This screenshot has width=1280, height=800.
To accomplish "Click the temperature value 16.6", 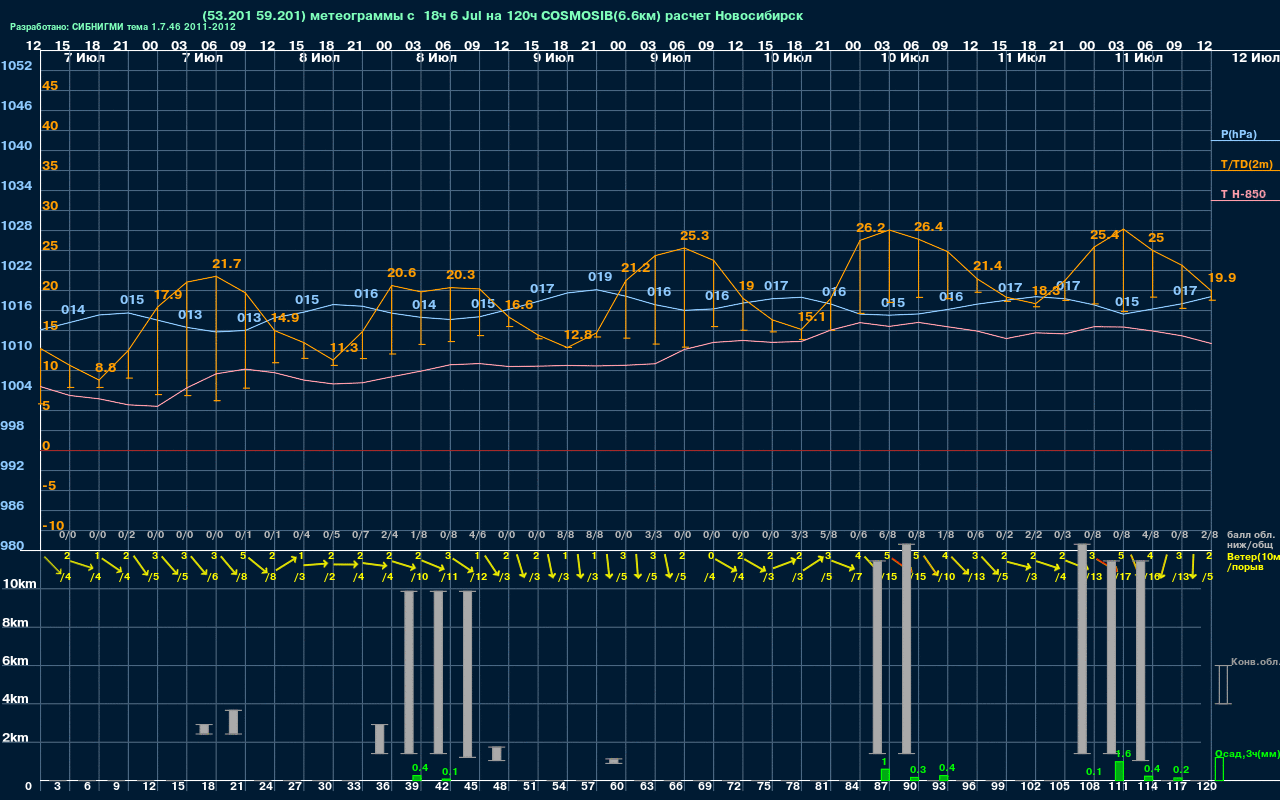I will coord(519,305).
